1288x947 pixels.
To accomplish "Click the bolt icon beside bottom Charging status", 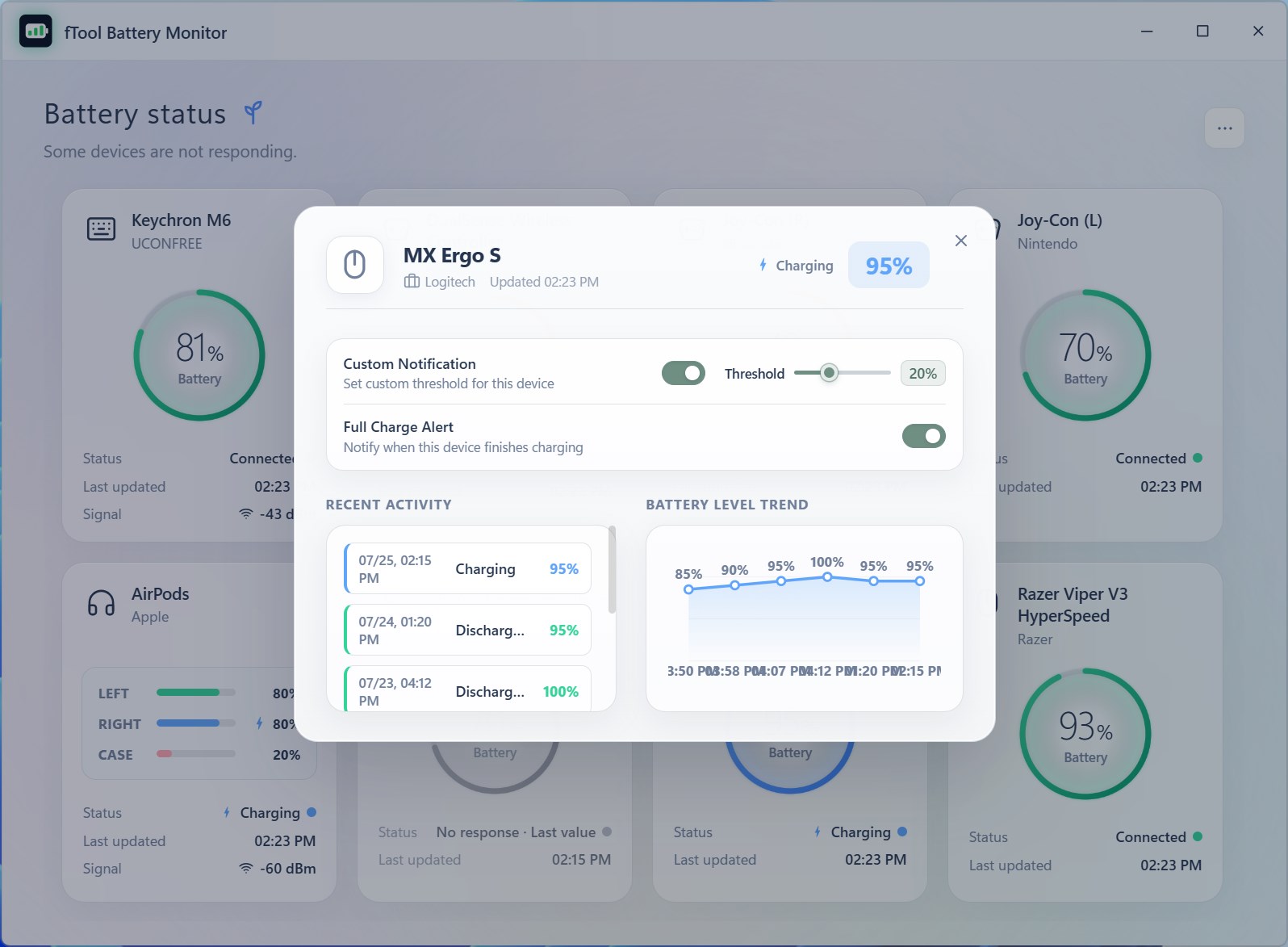I will [818, 832].
